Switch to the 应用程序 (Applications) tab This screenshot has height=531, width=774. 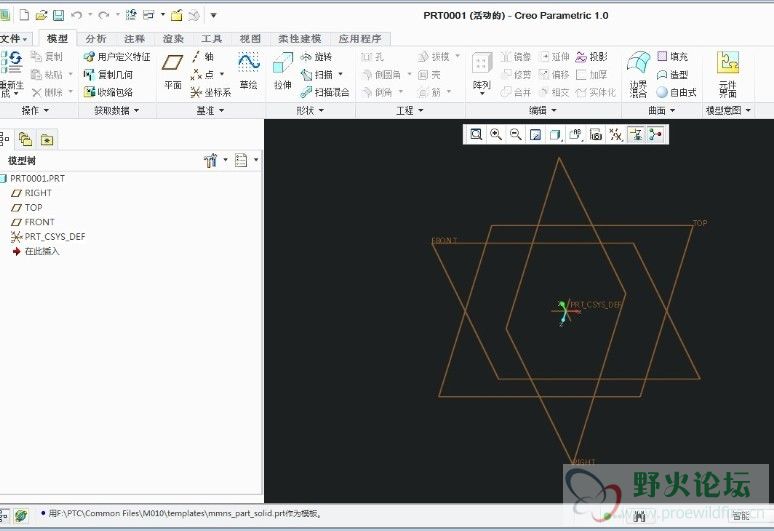(359, 38)
